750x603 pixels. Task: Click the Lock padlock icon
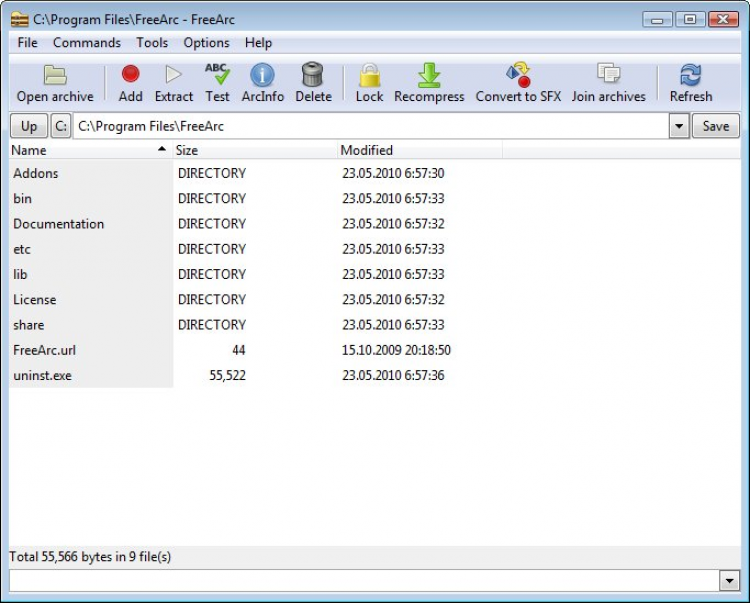click(x=369, y=77)
